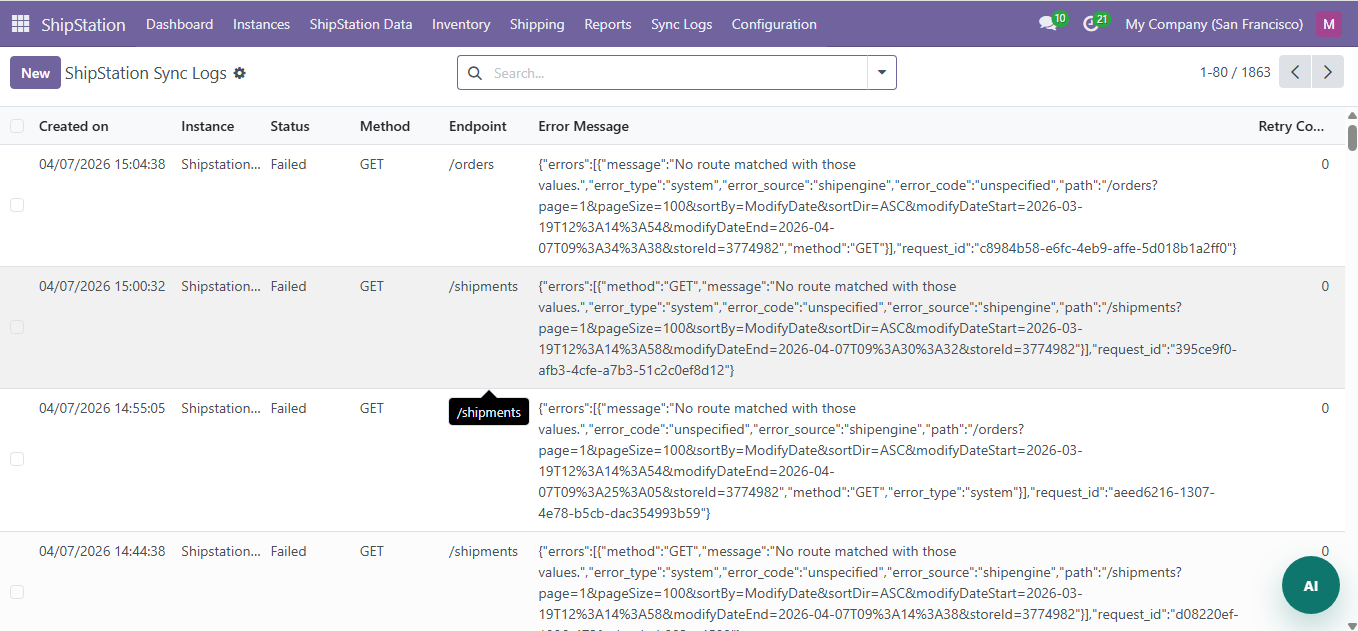Image resolution: width=1358 pixels, height=631 pixels.
Task: Toggle the select-all records checkbox
Action: point(16,125)
